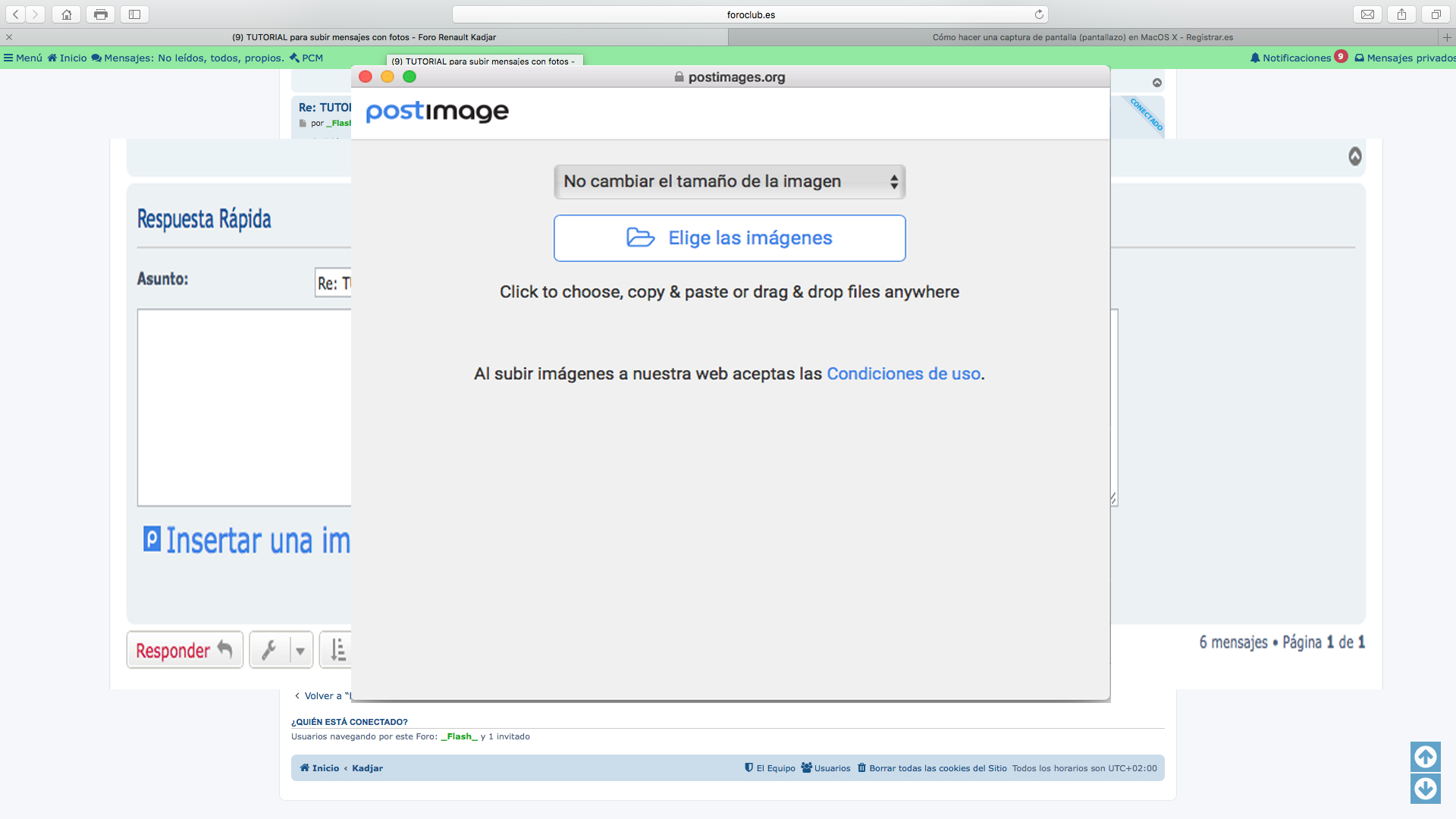Open the Menú hamburger menu
This screenshot has width=1456, height=819.
(x=23, y=58)
